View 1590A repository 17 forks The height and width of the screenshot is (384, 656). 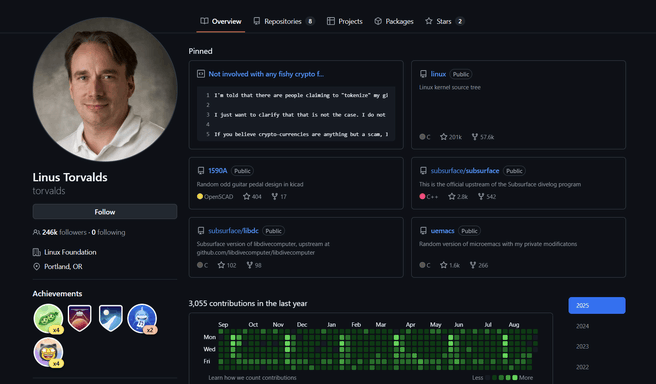tap(279, 197)
